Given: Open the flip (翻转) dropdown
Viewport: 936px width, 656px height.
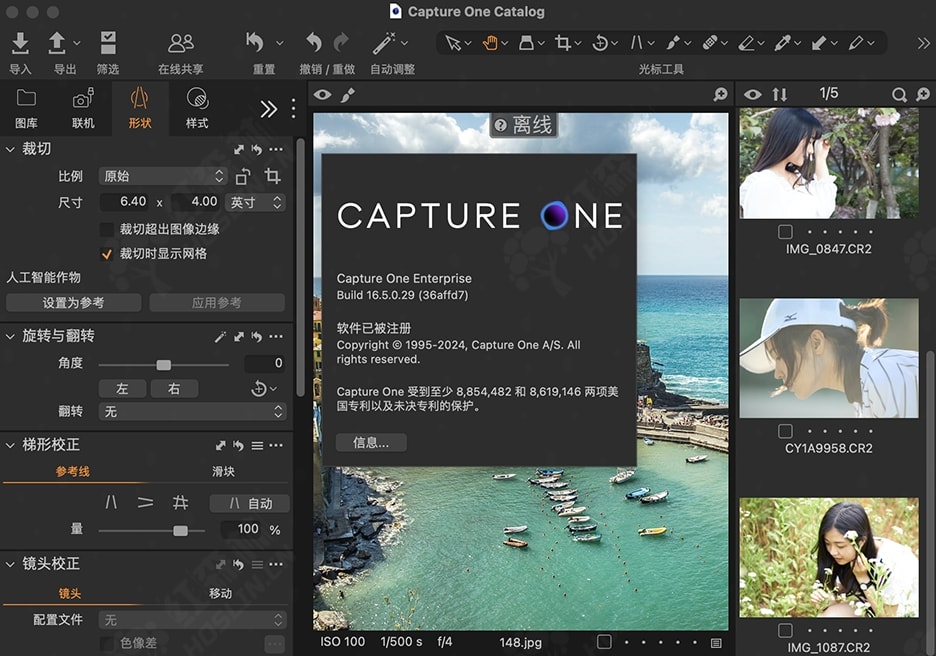Looking at the screenshot, I should click(193, 411).
